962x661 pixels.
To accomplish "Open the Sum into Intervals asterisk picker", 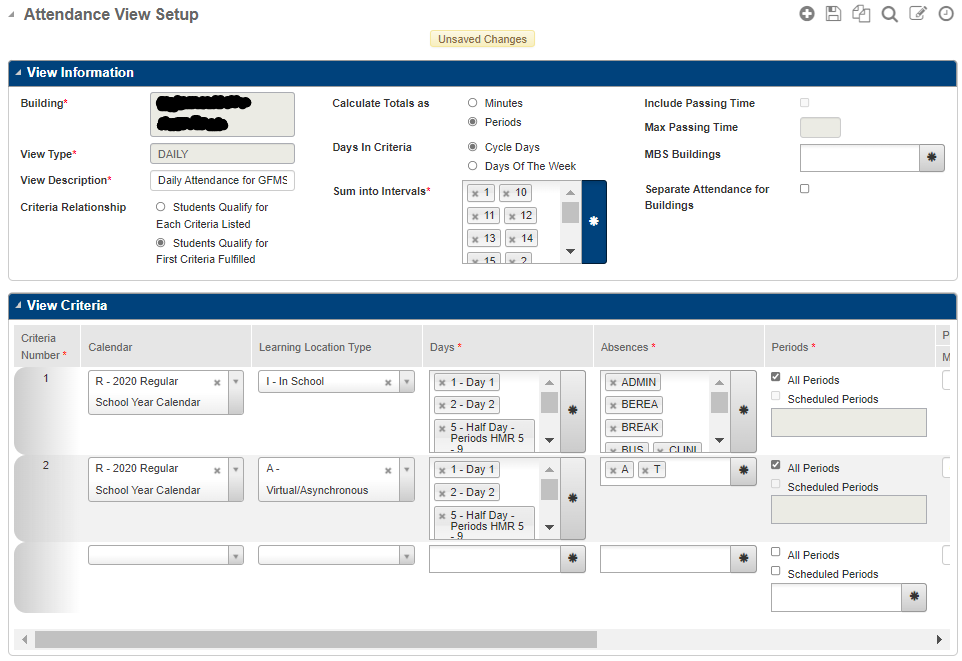I will pyautogui.click(x=594, y=222).
